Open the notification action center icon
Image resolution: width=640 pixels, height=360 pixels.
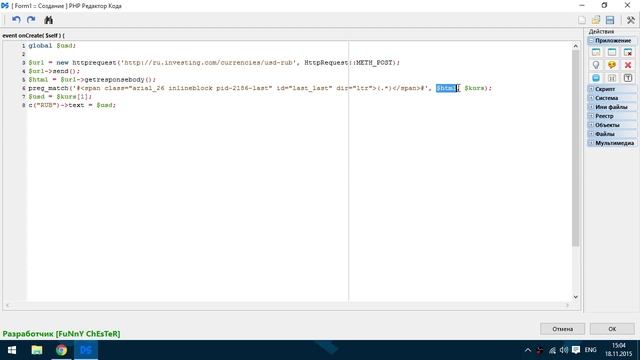pyautogui.click(x=576, y=350)
